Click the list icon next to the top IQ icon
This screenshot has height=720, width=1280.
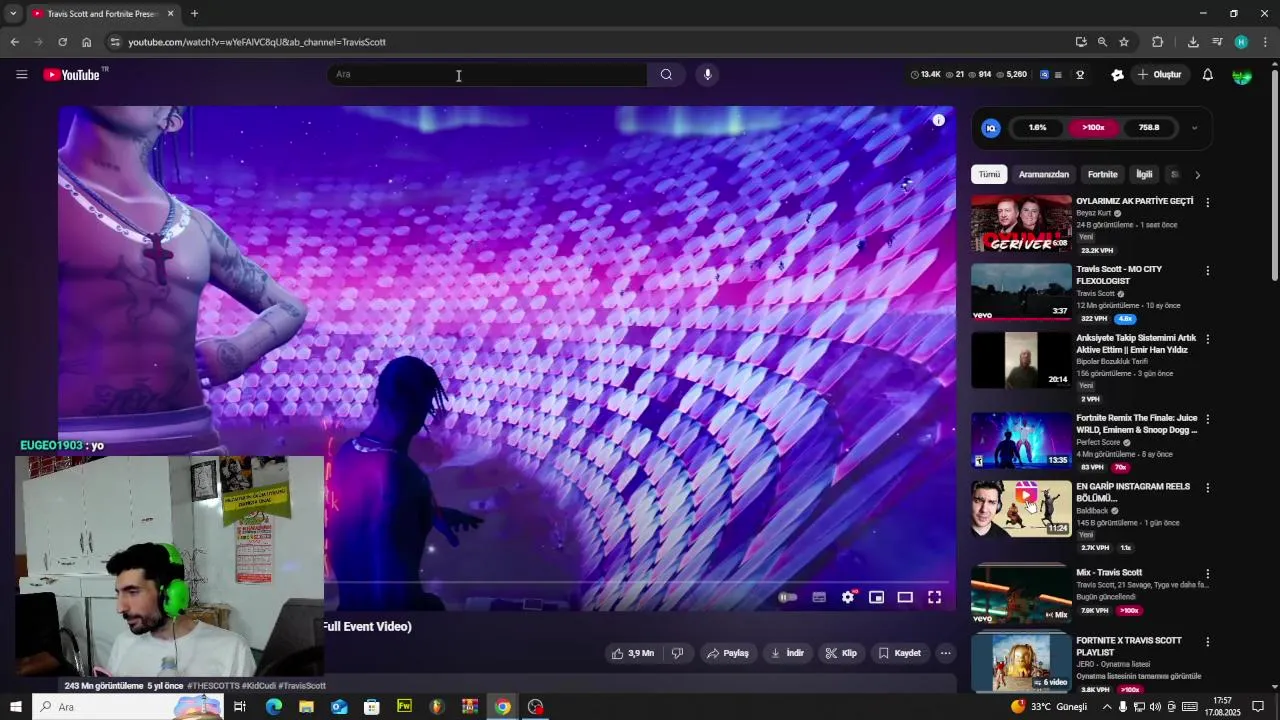[1058, 75]
